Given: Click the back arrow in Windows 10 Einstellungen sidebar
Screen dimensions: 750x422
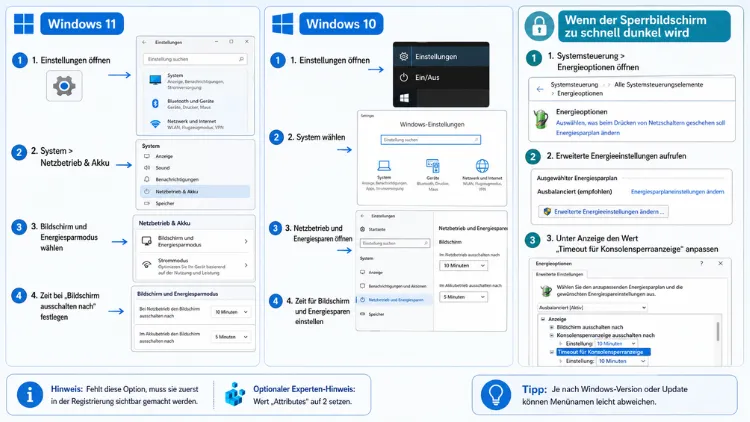Looking at the screenshot, I should [362, 216].
